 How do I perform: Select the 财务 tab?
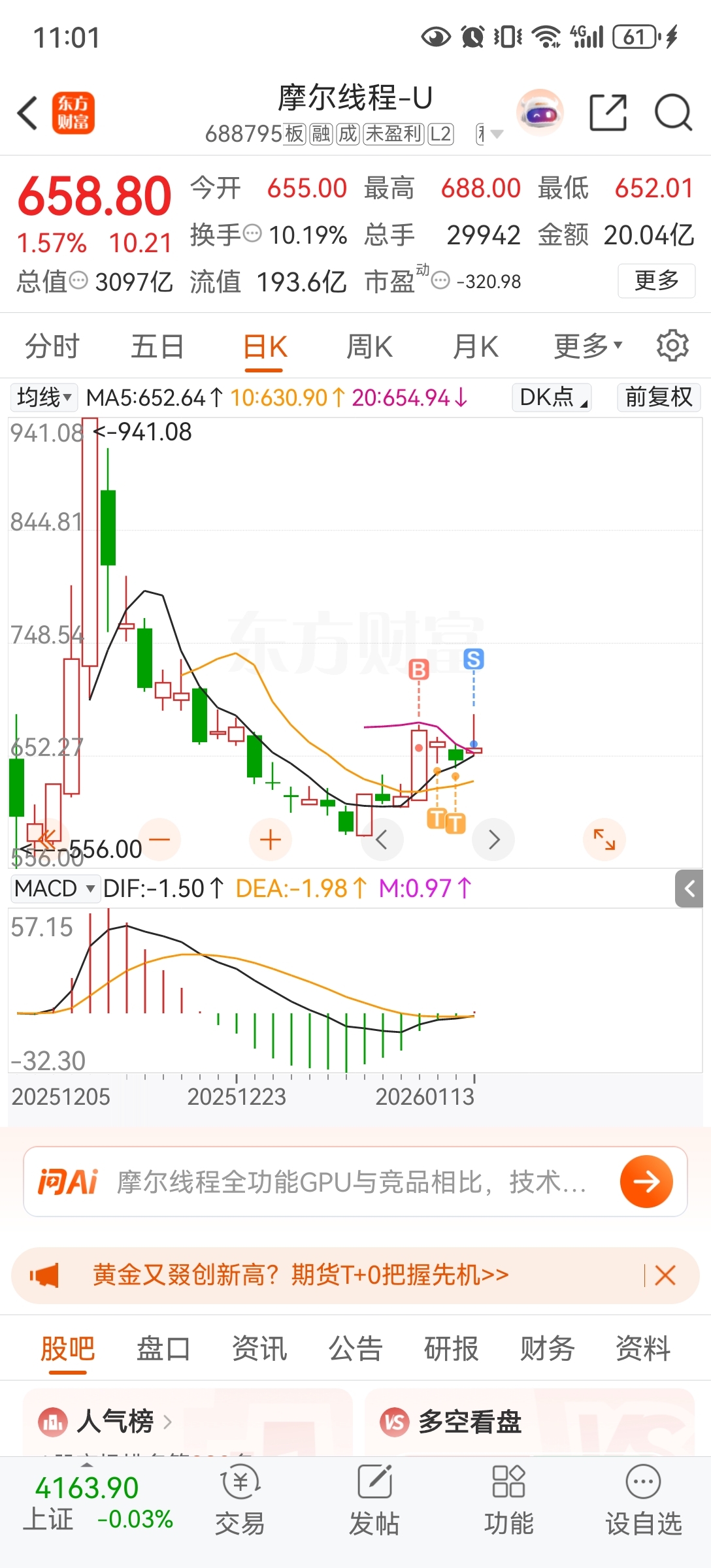pos(548,1348)
